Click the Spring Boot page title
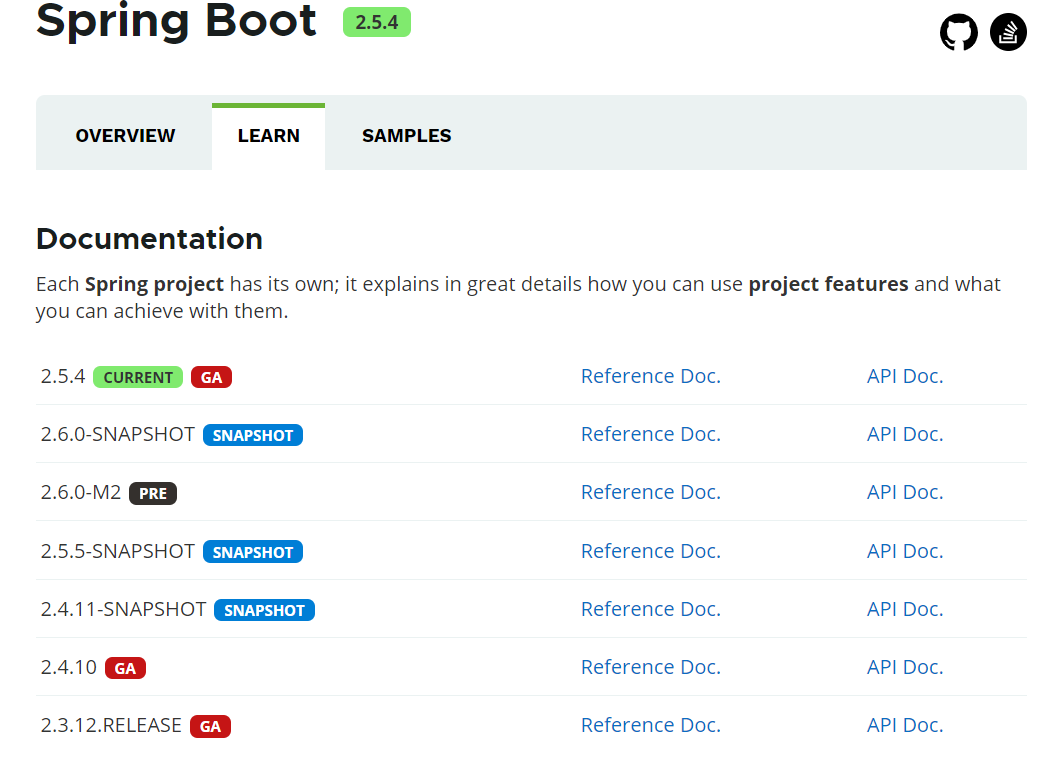This screenshot has height=781, width=1046. 176,21
